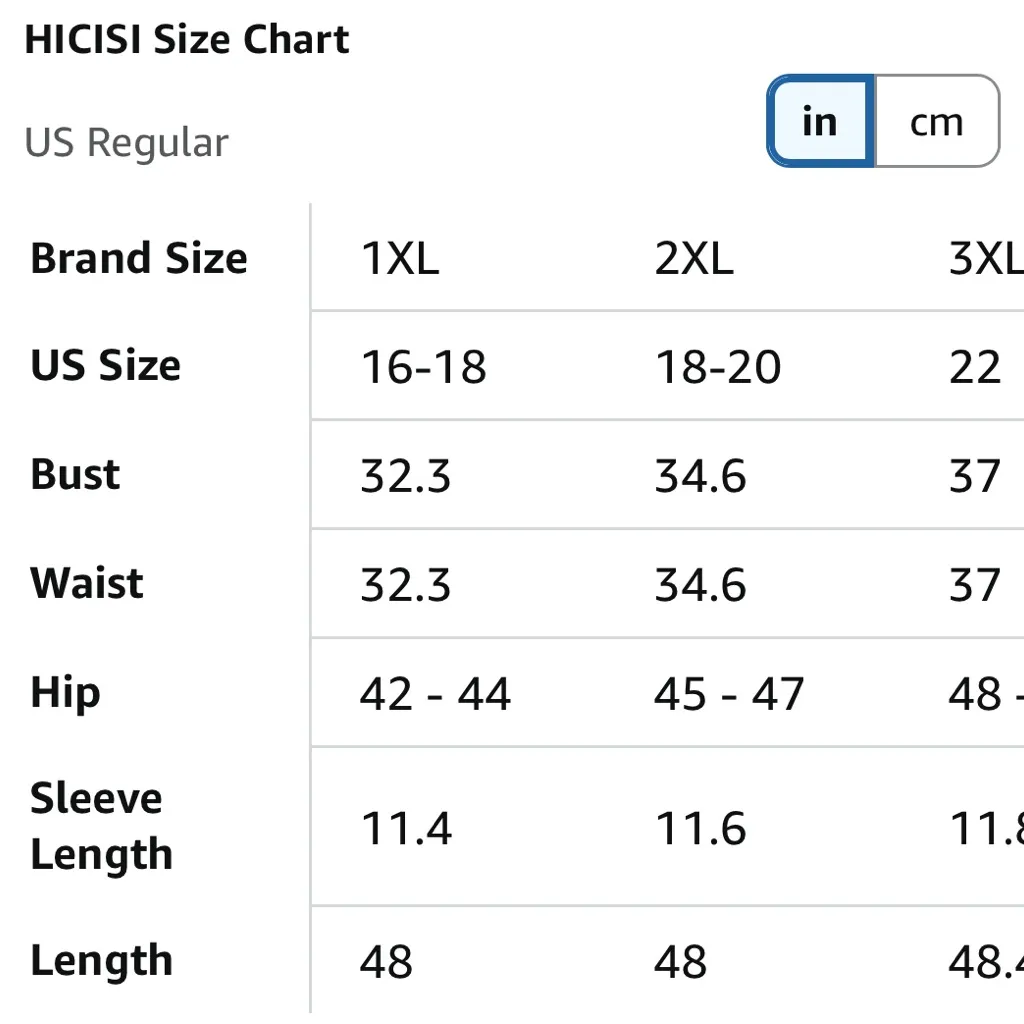Select the 16-18 US size value
Viewport: 1024px width, 1024px height.
(x=421, y=367)
